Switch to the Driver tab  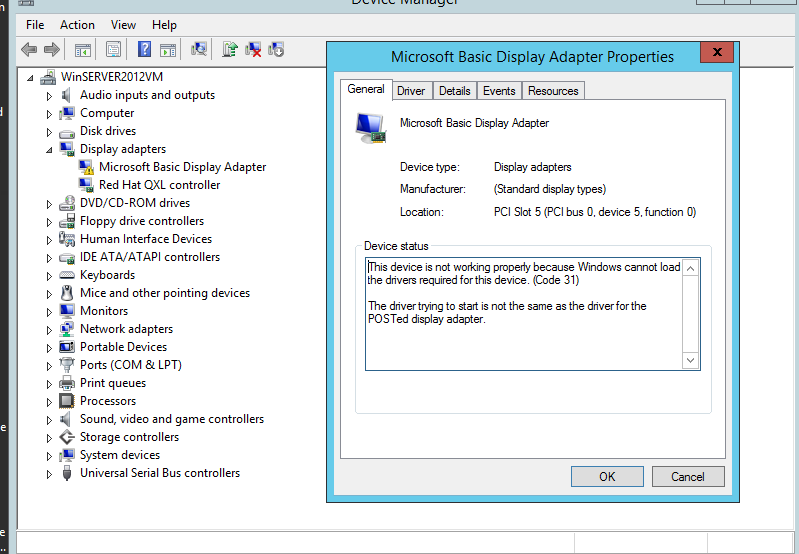(411, 91)
